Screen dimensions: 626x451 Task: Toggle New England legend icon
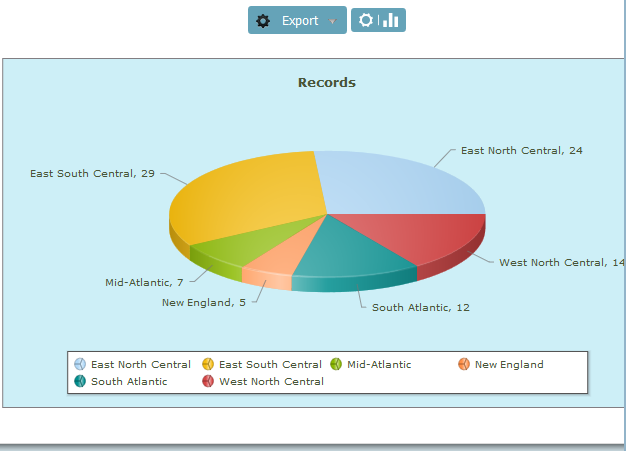(x=464, y=364)
